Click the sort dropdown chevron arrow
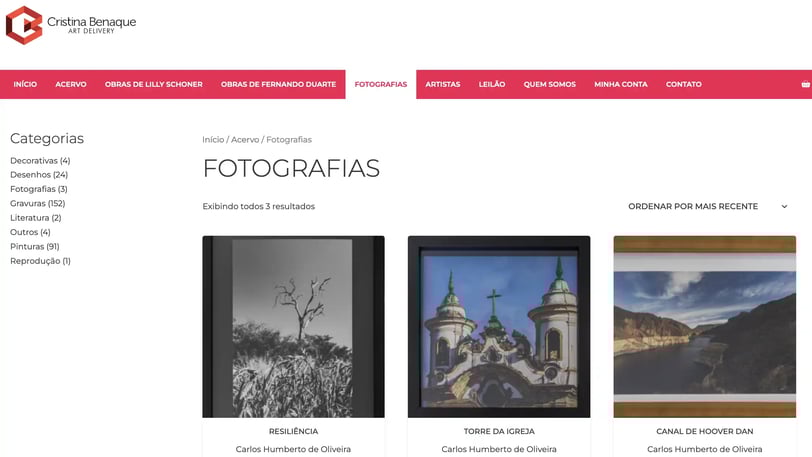Viewport: 812px width, 457px height. pos(785,206)
